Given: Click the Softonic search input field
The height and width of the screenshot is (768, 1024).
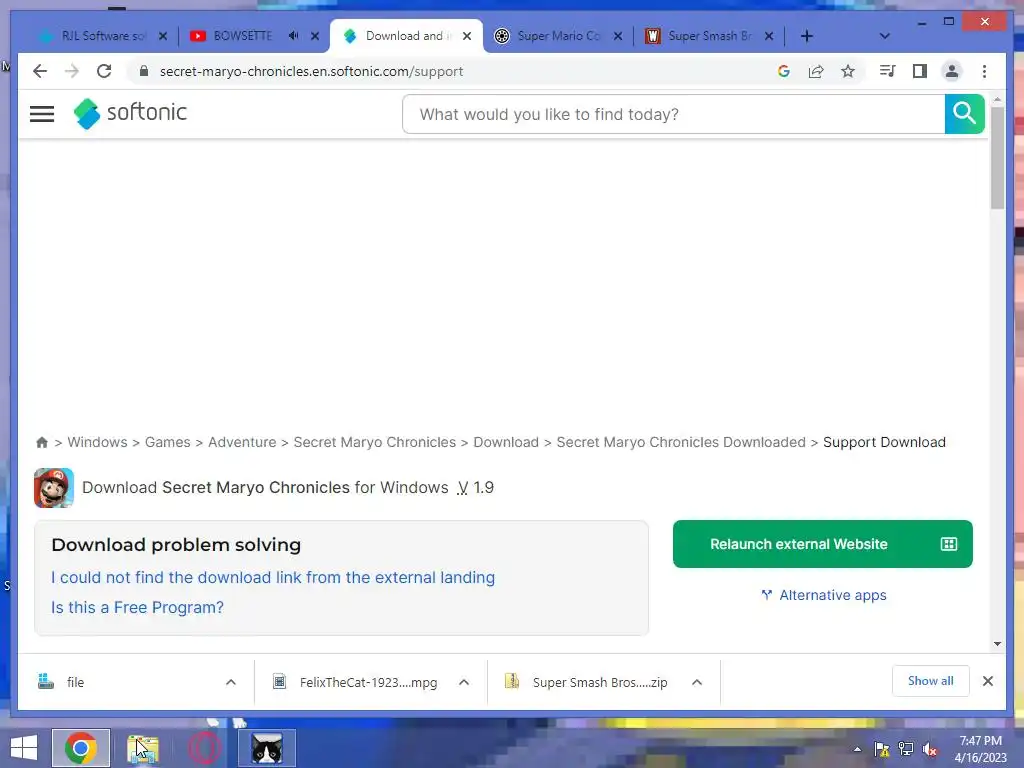Looking at the screenshot, I should point(673,114).
